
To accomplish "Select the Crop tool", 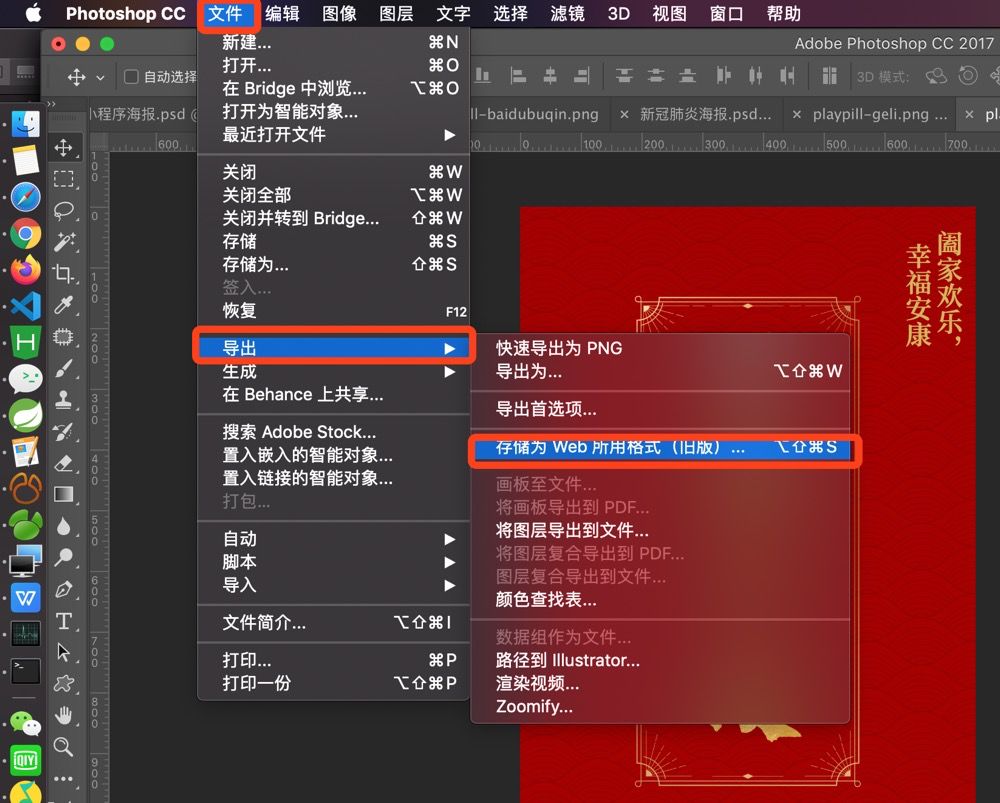I will pos(65,269).
